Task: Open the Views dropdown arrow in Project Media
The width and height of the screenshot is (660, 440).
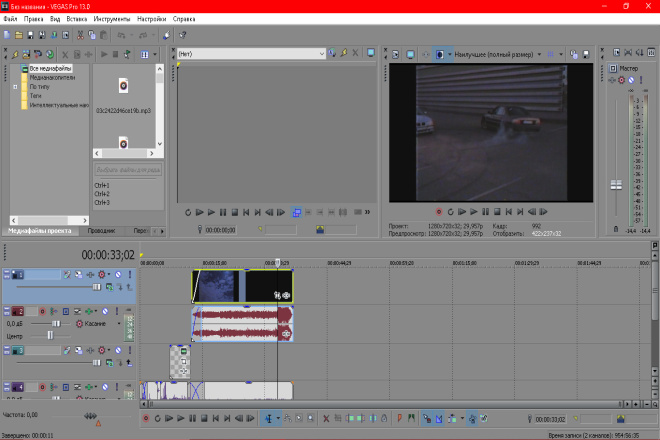Action: point(155,54)
